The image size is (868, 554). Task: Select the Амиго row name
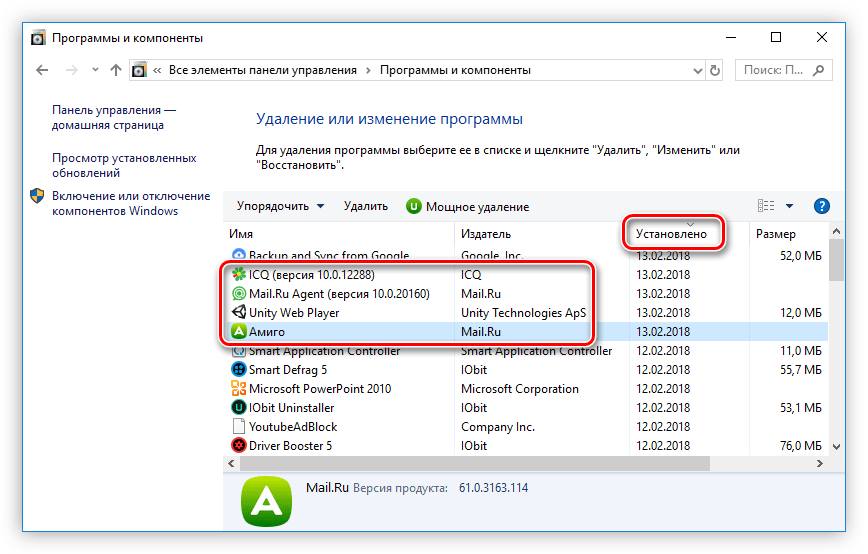pyautogui.click(x=267, y=332)
